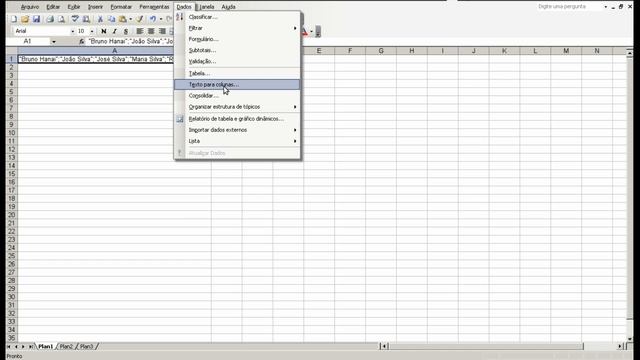Center cell text
Viewport: 640px width, 360px height.
[x=151, y=31]
